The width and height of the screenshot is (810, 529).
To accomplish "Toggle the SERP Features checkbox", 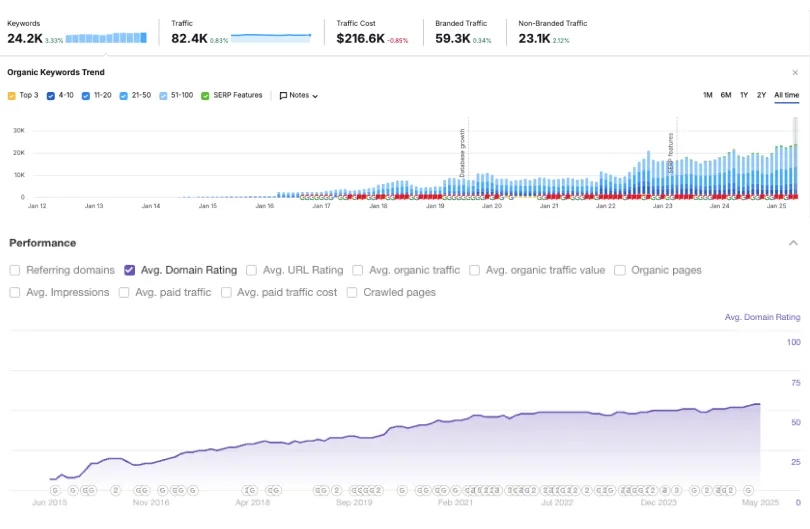I will pyautogui.click(x=205, y=96).
